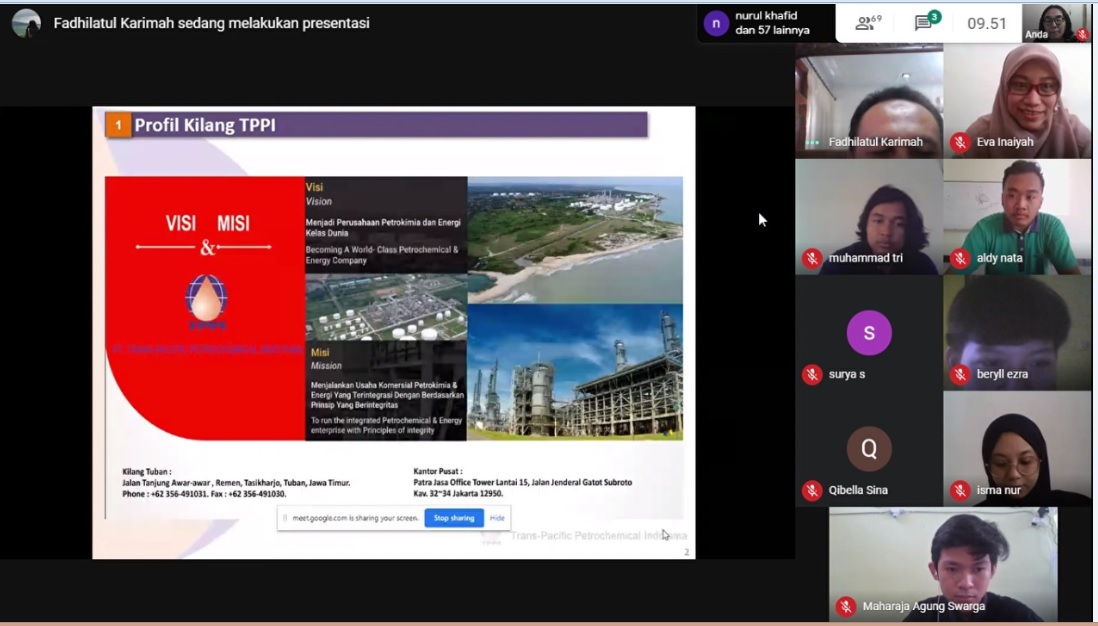Click the purple S avatar of surya
Screen dimensions: 1098x626
868,333
